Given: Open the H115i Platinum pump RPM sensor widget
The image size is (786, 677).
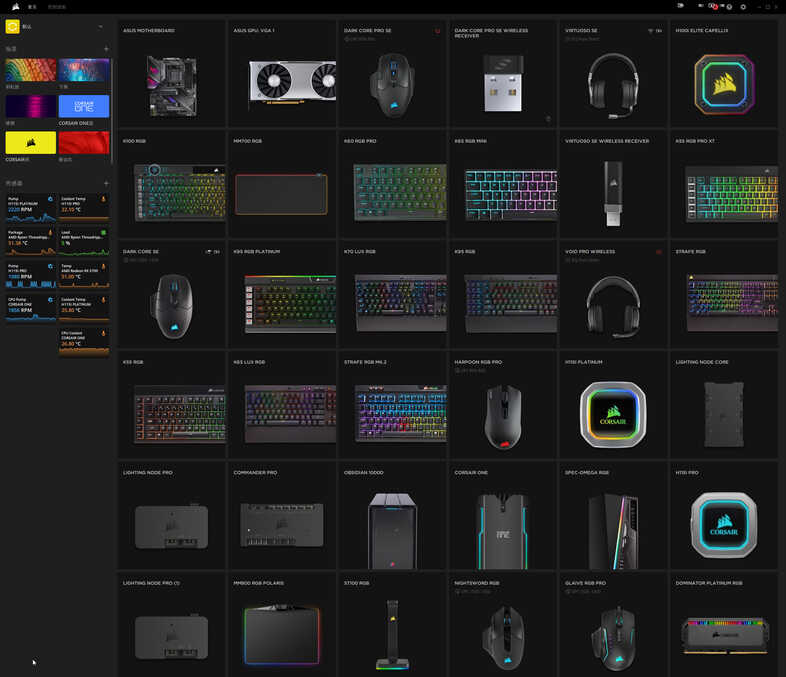Looking at the screenshot, I should point(31,208).
